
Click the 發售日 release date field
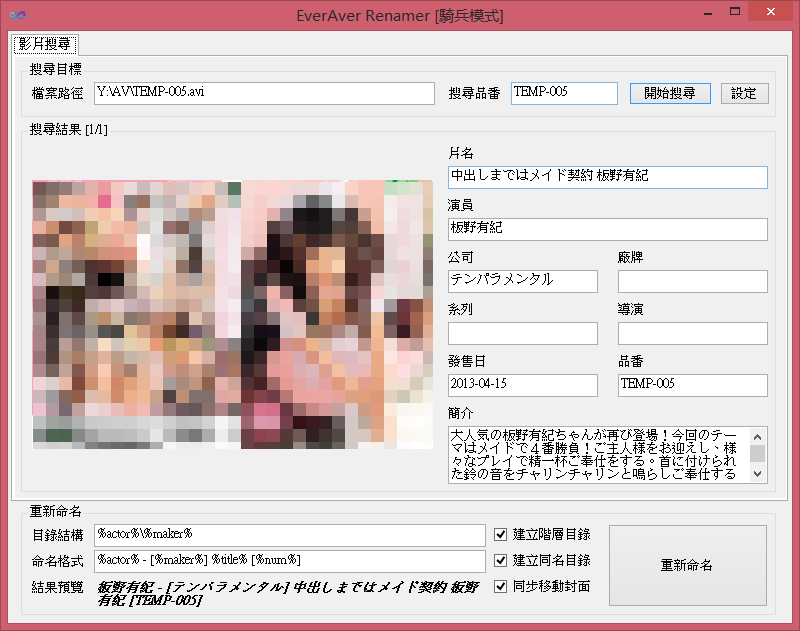click(x=522, y=385)
